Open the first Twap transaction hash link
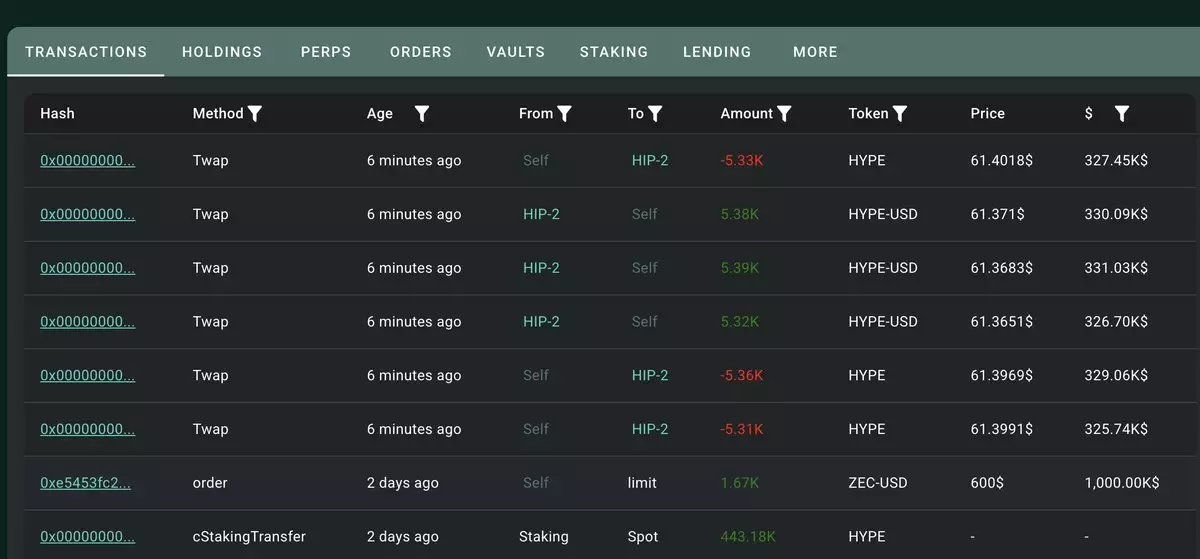This screenshot has width=1200, height=559. [x=88, y=160]
